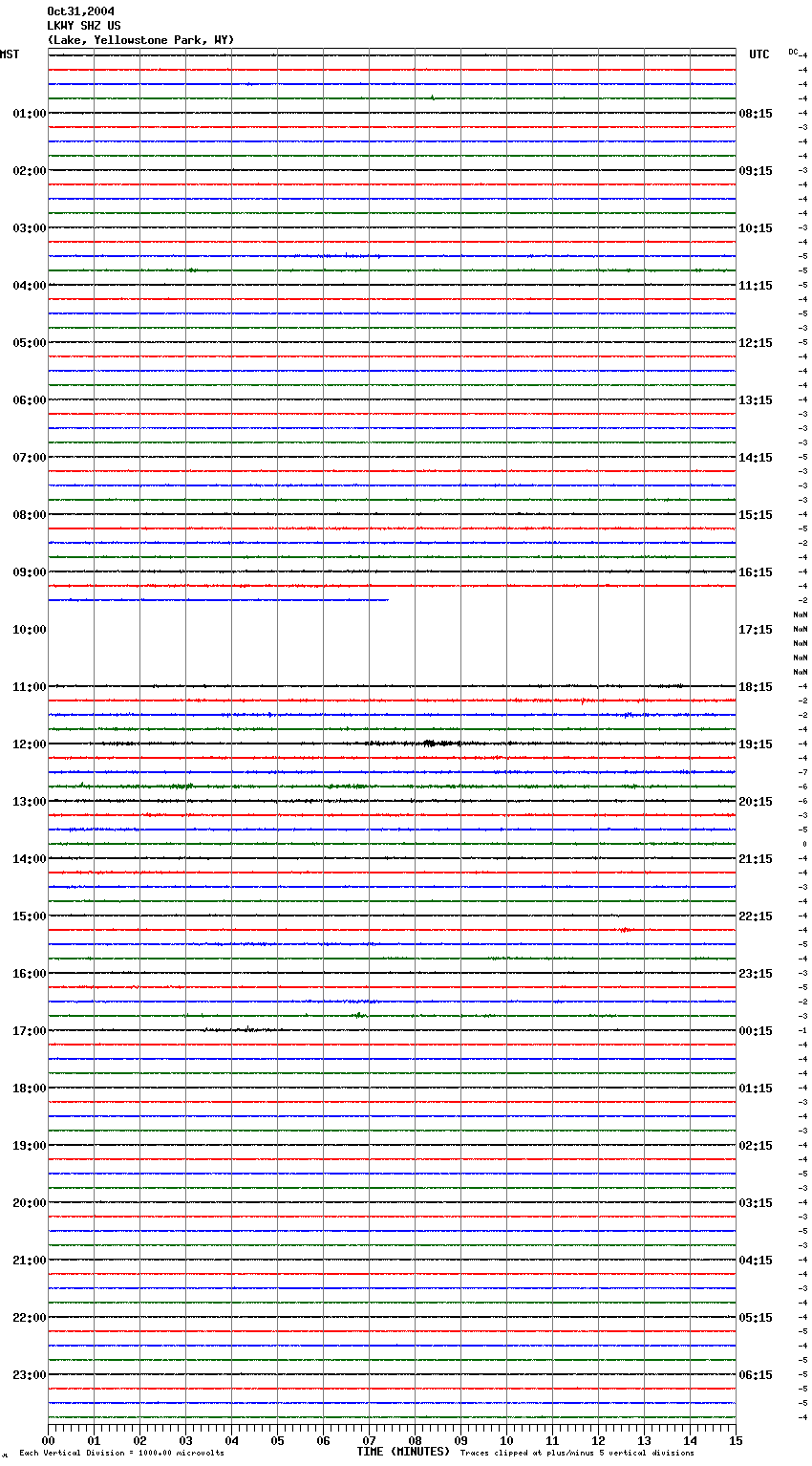
Task: Click the TIME (MINUTES) axis title
Action: point(403,1452)
